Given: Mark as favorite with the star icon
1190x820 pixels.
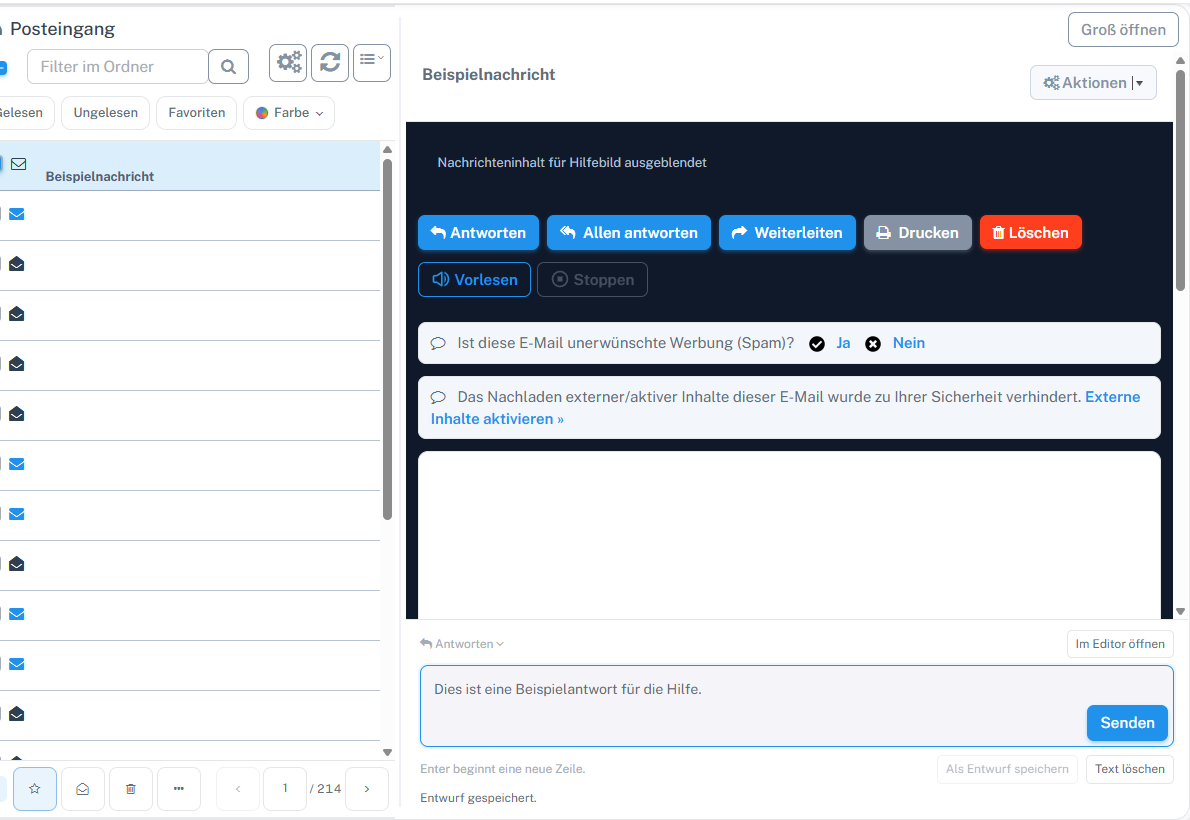Looking at the screenshot, I should pos(35,789).
